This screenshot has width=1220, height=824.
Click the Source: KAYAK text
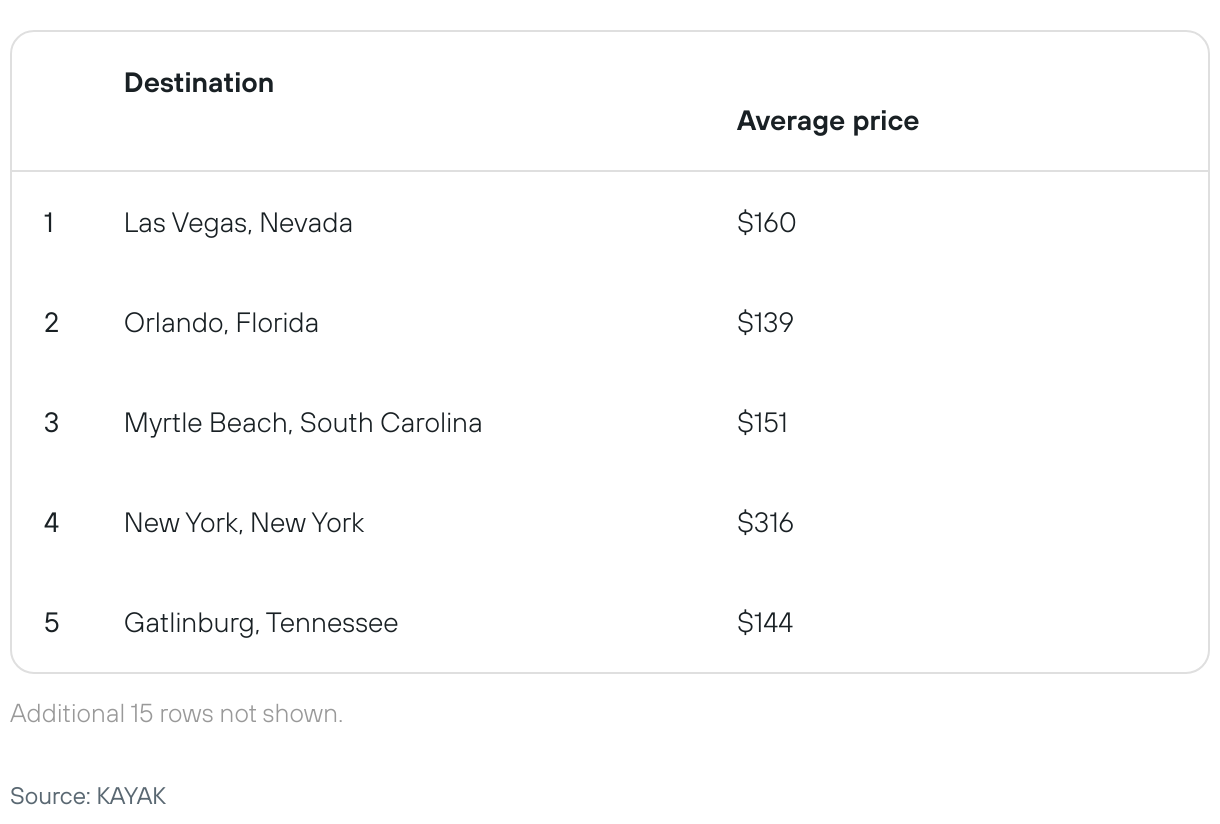[x=88, y=796]
